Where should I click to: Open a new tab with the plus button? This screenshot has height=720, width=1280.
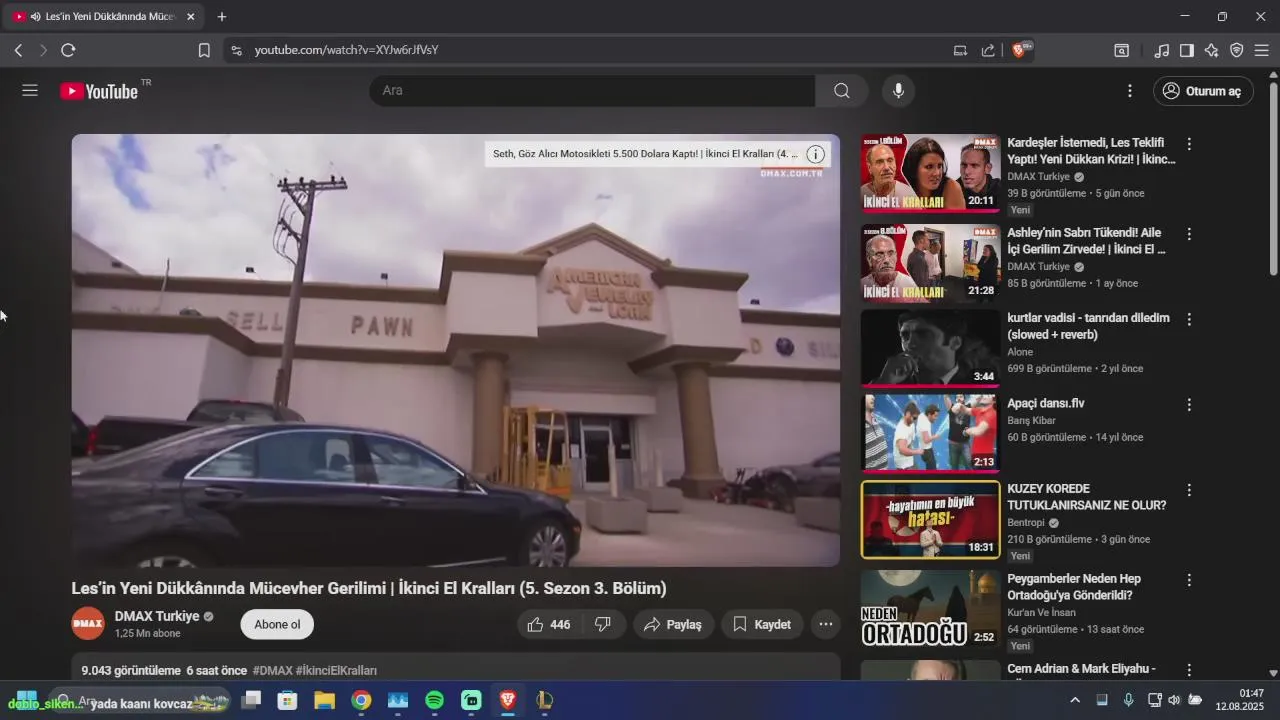point(222,17)
